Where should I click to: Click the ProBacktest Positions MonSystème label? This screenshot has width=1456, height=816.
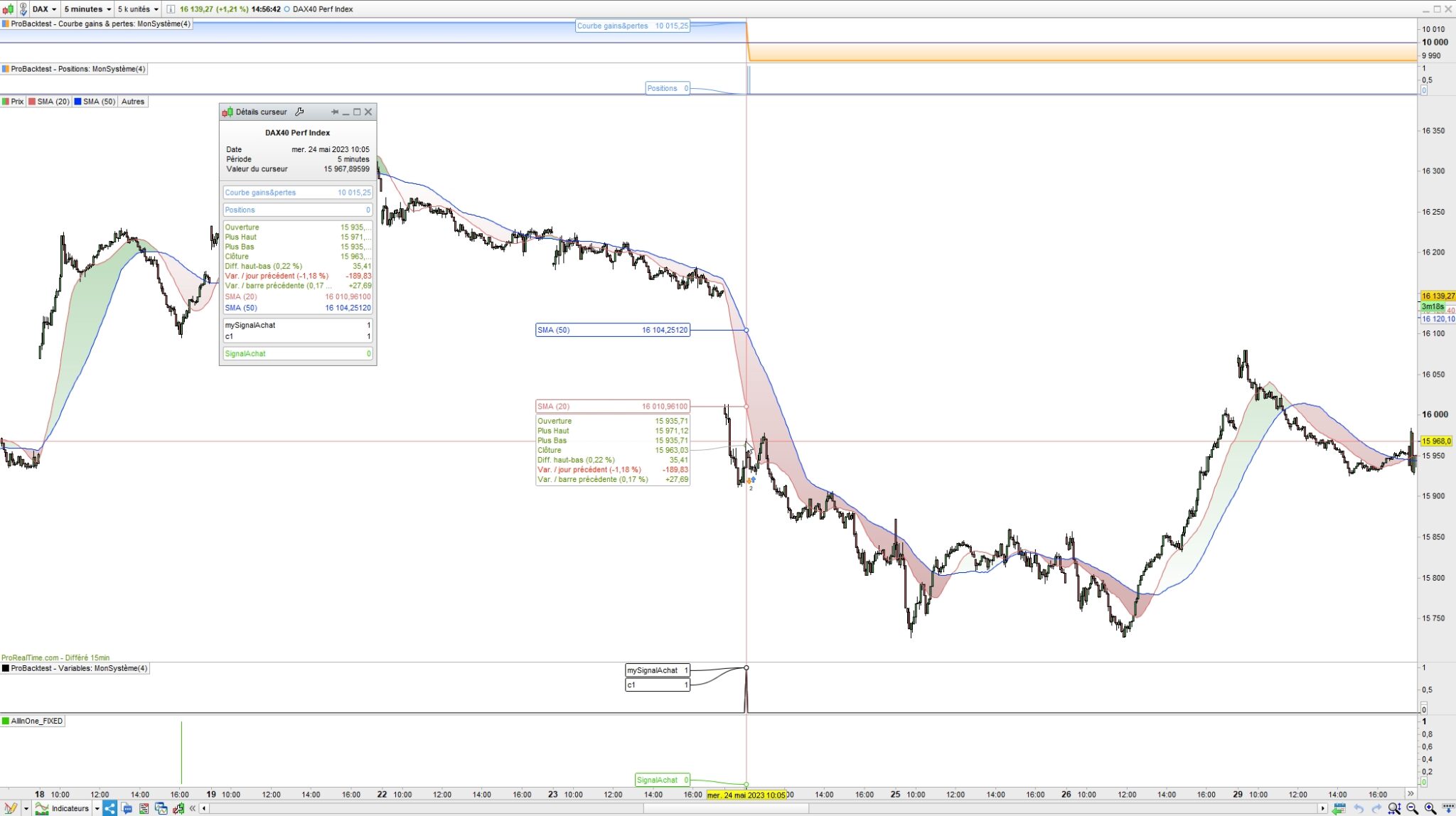pos(74,69)
